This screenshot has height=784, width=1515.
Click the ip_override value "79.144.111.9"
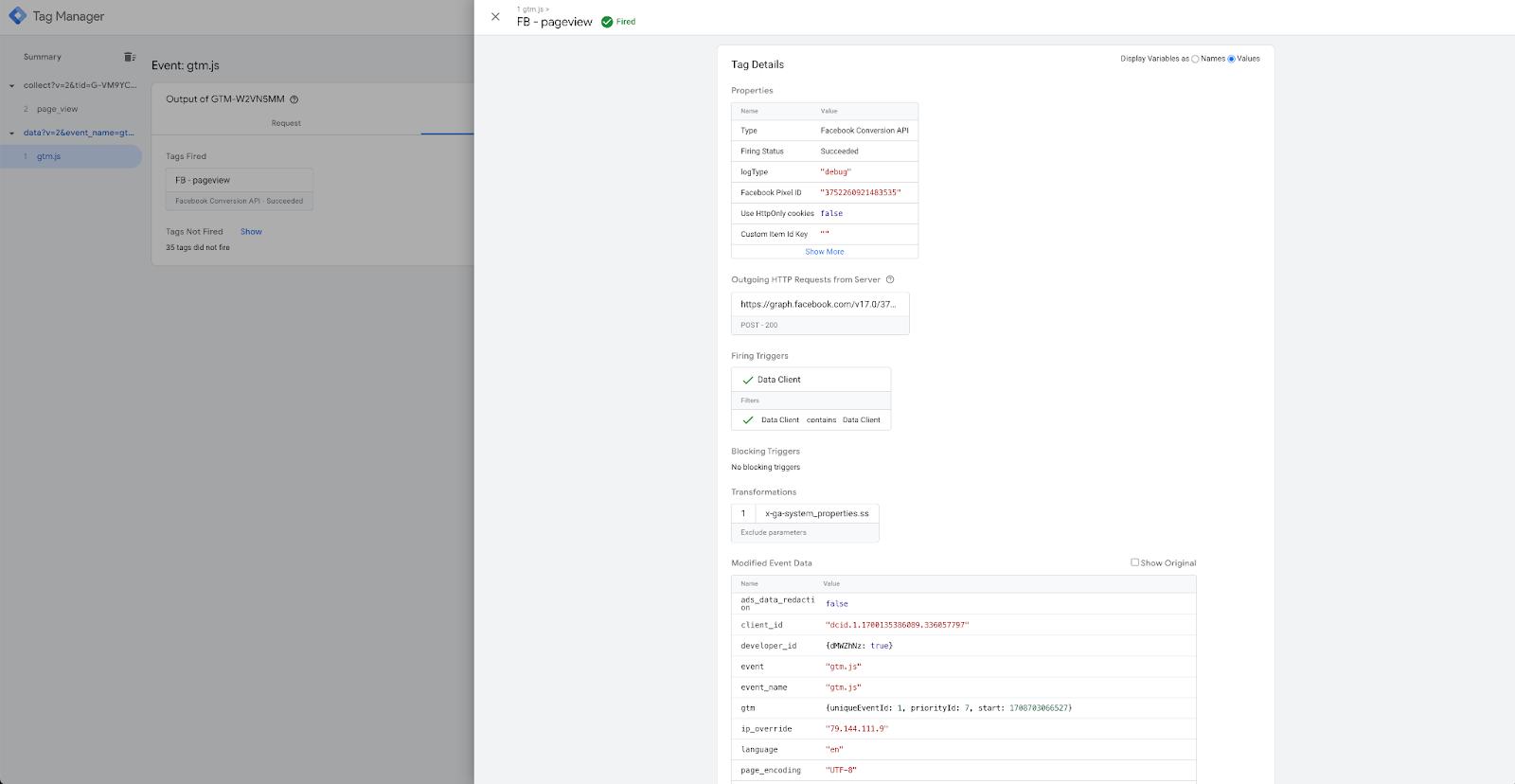857,729
